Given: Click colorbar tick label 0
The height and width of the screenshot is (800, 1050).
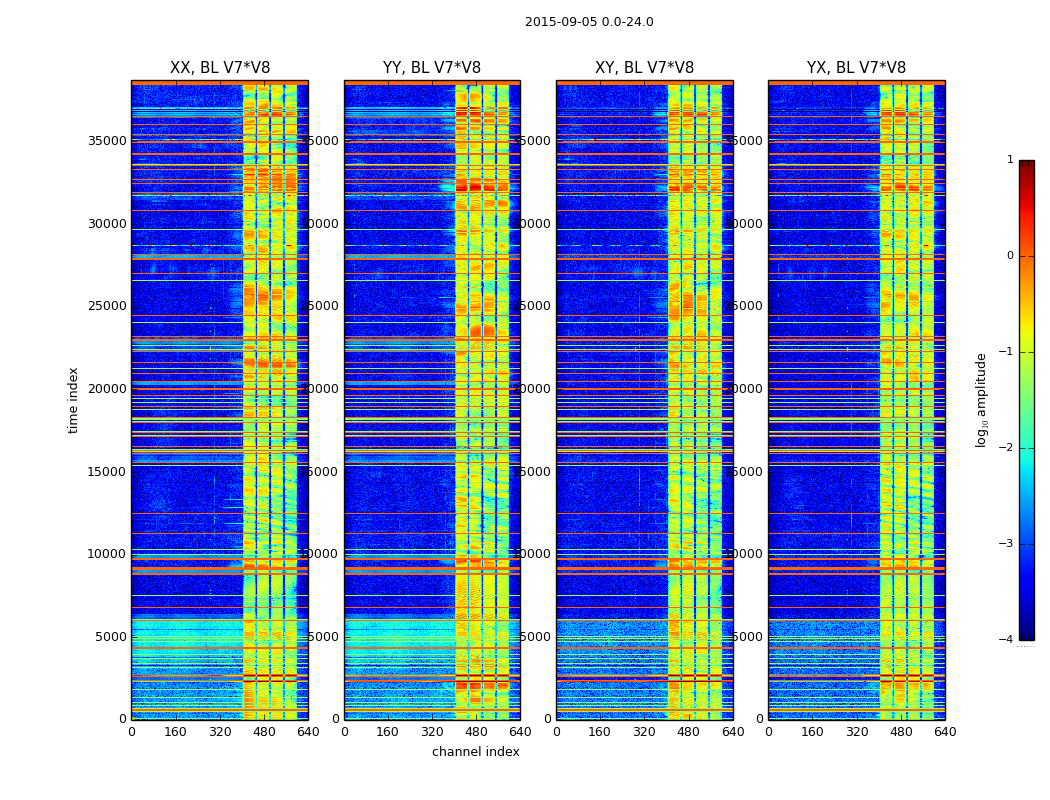Looking at the screenshot, I should point(1010,256).
